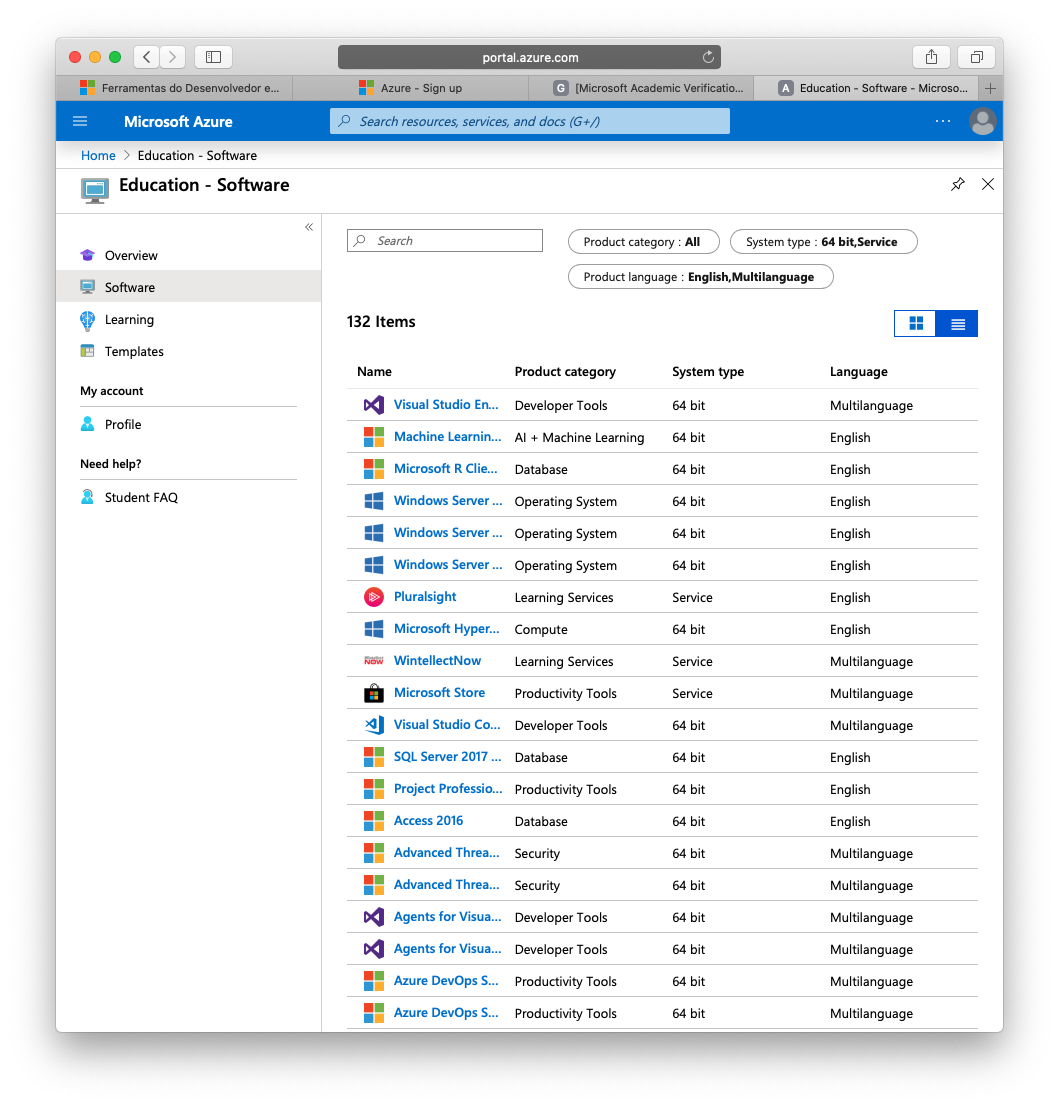The image size is (1059, 1106).
Task: Click the Home breadcrumb link
Action: [98, 155]
